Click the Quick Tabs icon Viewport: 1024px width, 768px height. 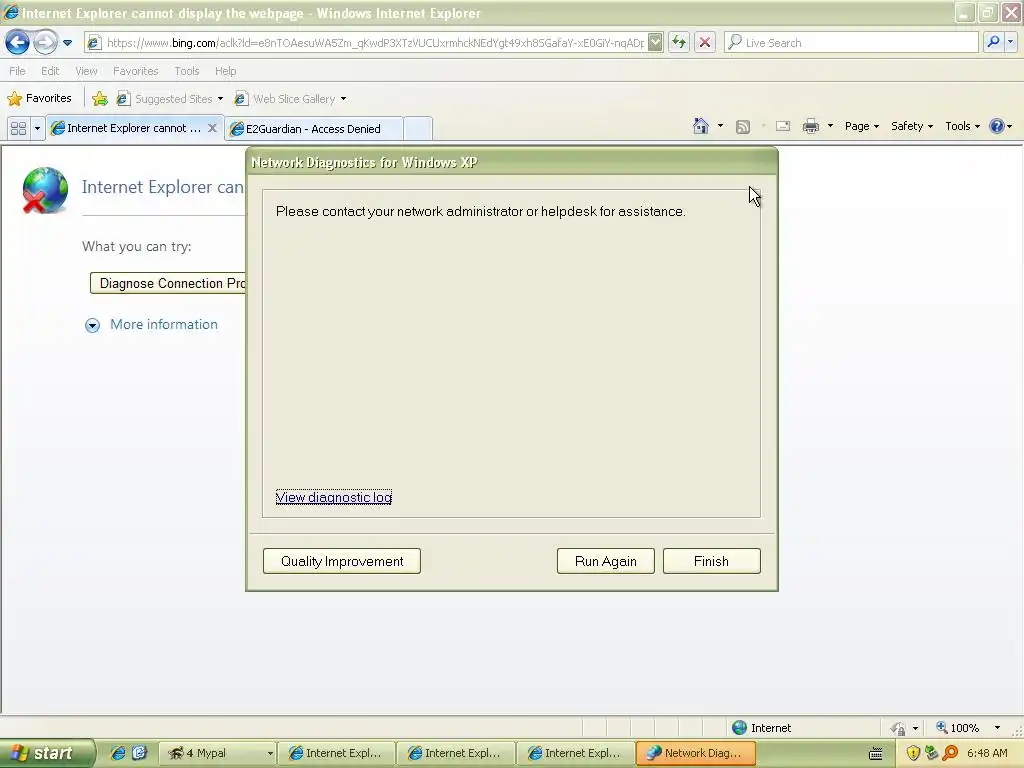(x=18, y=129)
